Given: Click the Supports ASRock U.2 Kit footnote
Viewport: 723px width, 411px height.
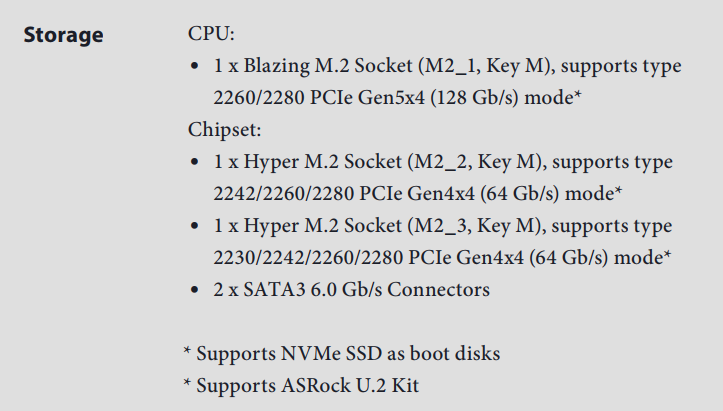Looking at the screenshot, I should point(316,386).
